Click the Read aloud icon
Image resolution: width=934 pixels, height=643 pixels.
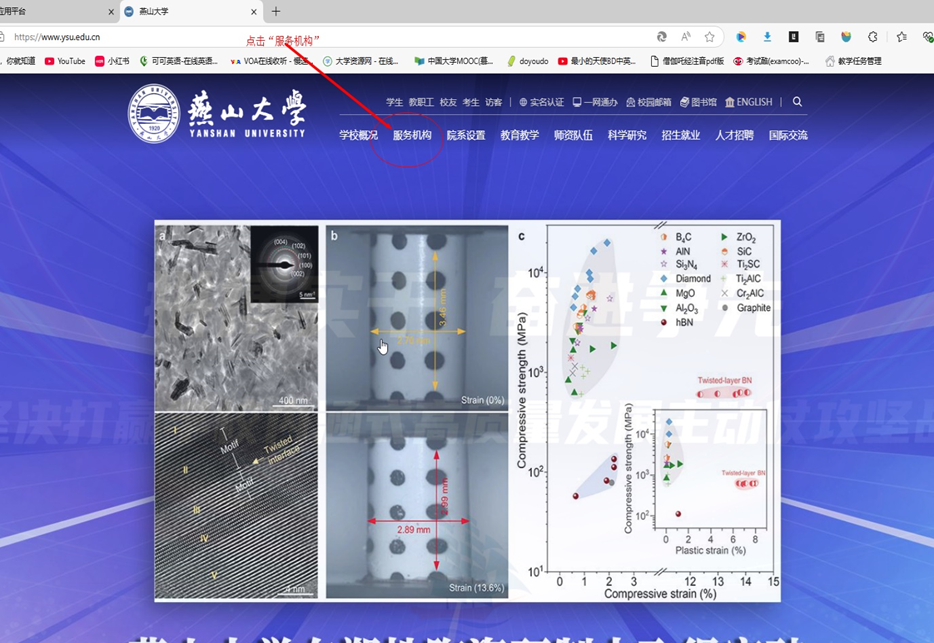[686, 37]
